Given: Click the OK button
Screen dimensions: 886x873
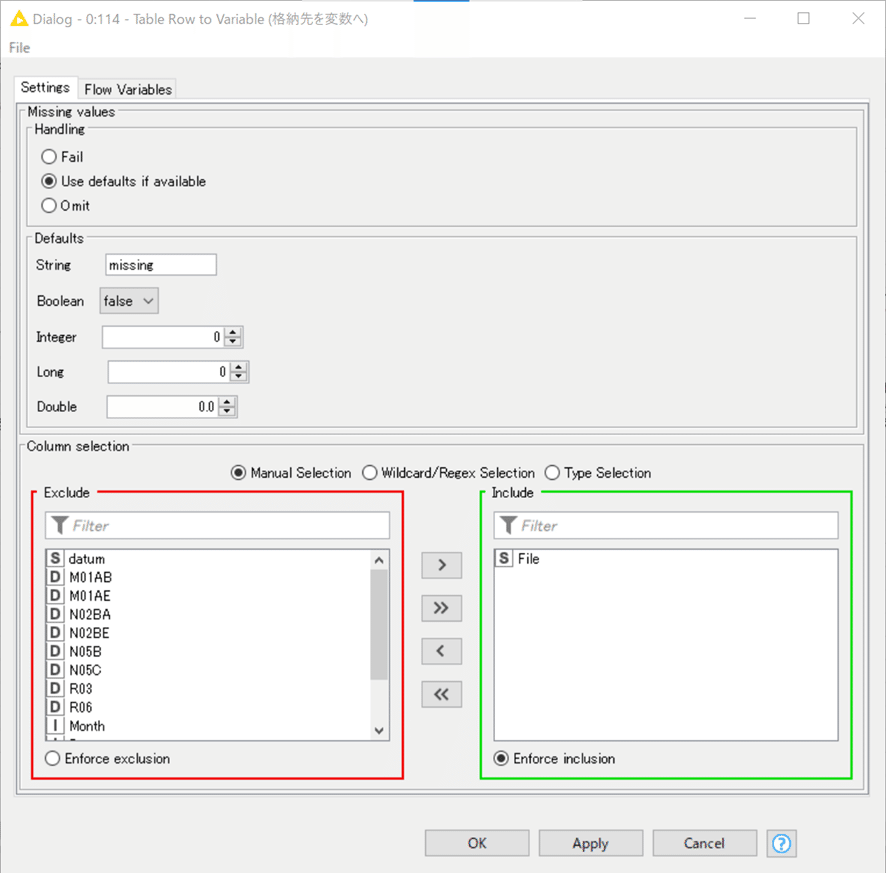Looking at the screenshot, I should [x=477, y=844].
